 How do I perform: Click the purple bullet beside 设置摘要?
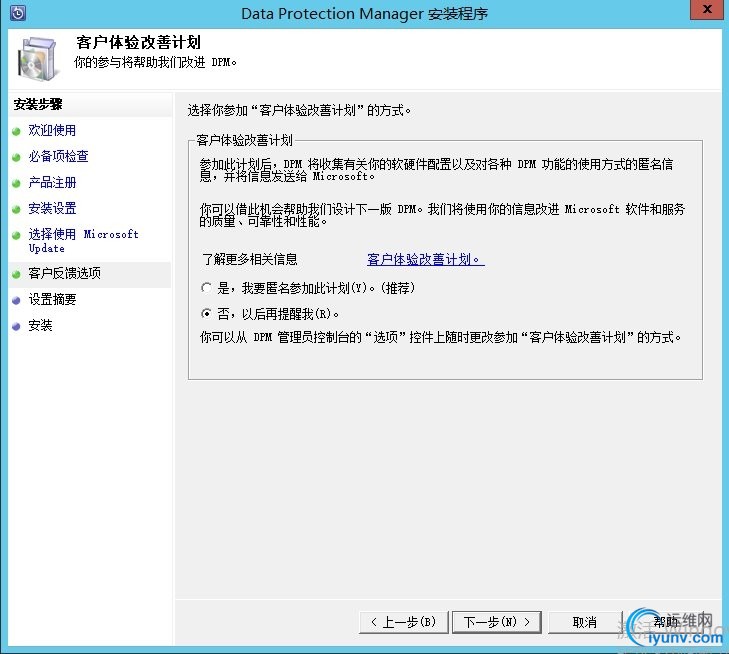(x=16, y=300)
